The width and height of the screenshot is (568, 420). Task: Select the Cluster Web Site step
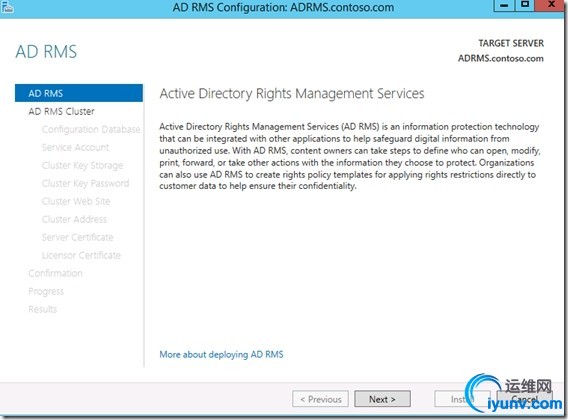[x=76, y=201]
